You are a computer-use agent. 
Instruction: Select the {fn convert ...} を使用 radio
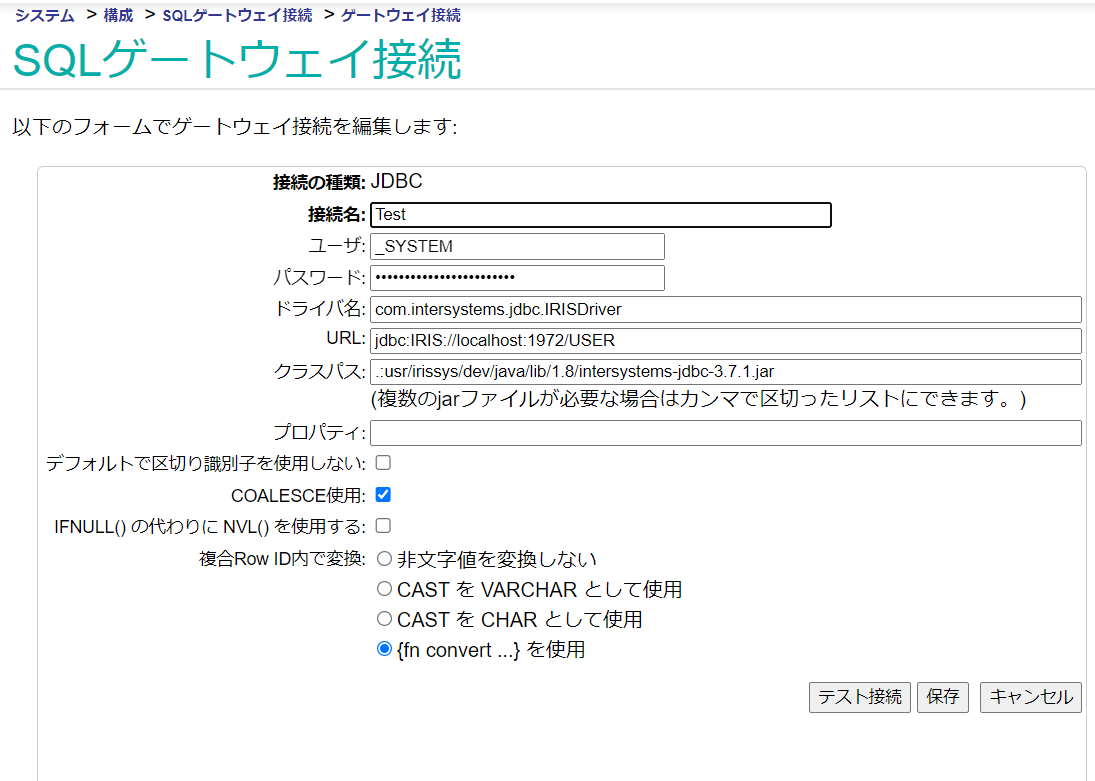click(384, 649)
